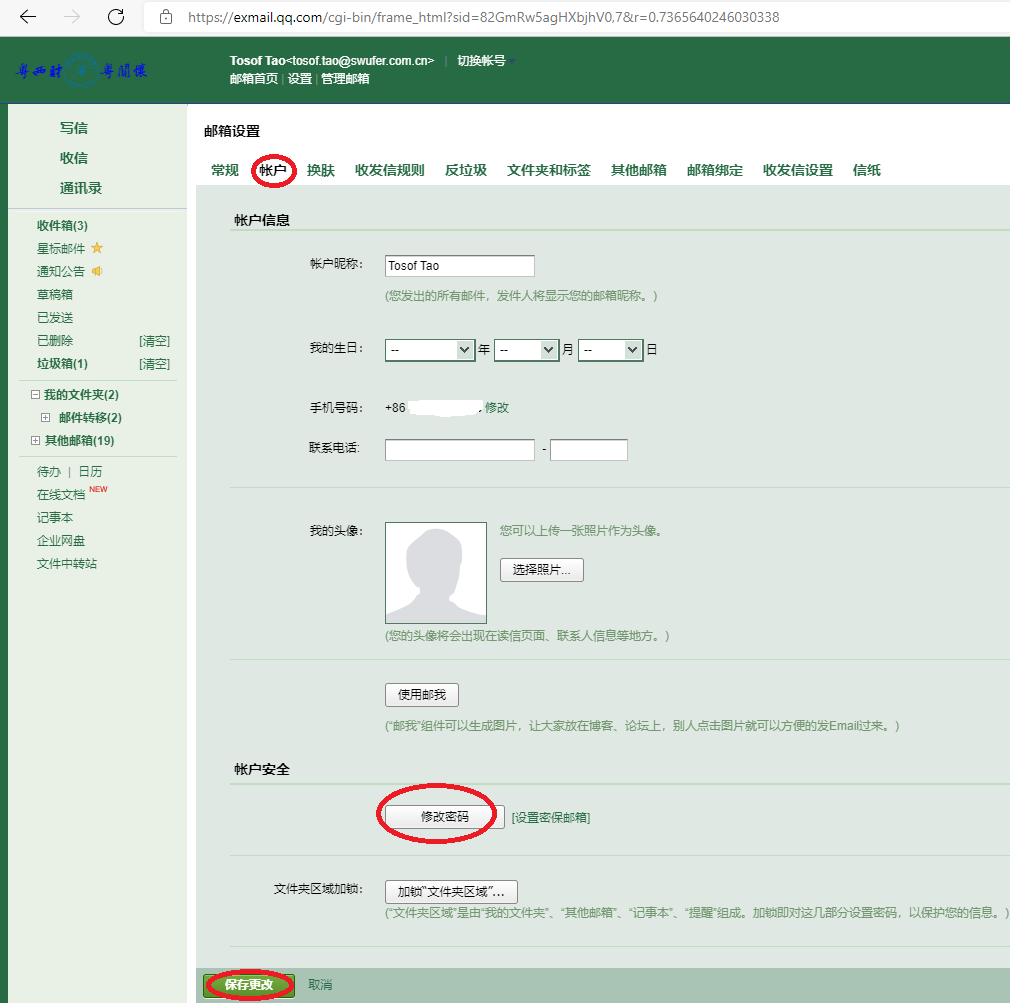Click the 邮件转移(2) folder label
The height and width of the screenshot is (1003, 1010).
[90, 417]
